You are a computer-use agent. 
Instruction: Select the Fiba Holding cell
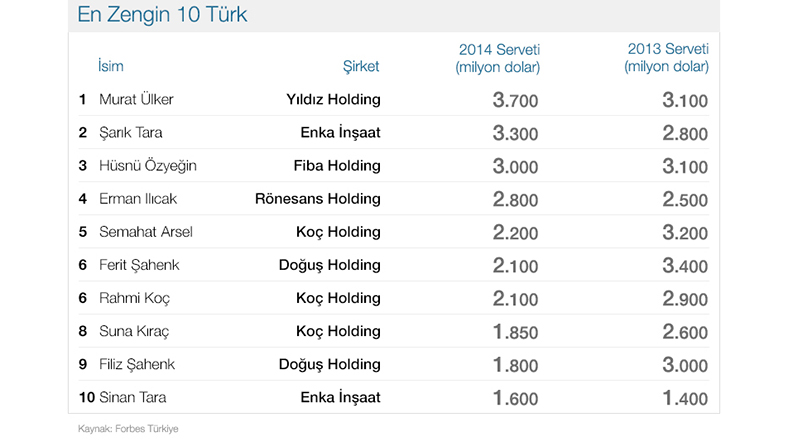point(337,166)
